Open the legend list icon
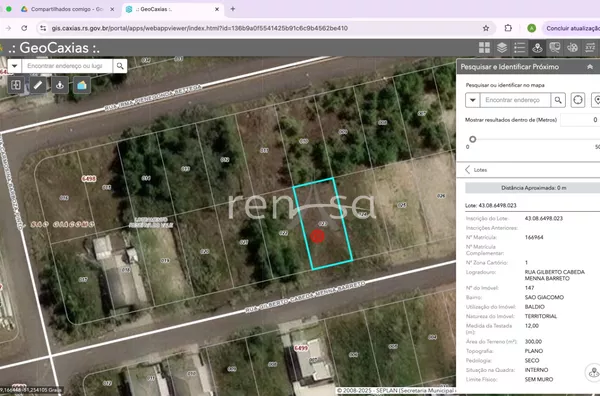 tap(519, 48)
